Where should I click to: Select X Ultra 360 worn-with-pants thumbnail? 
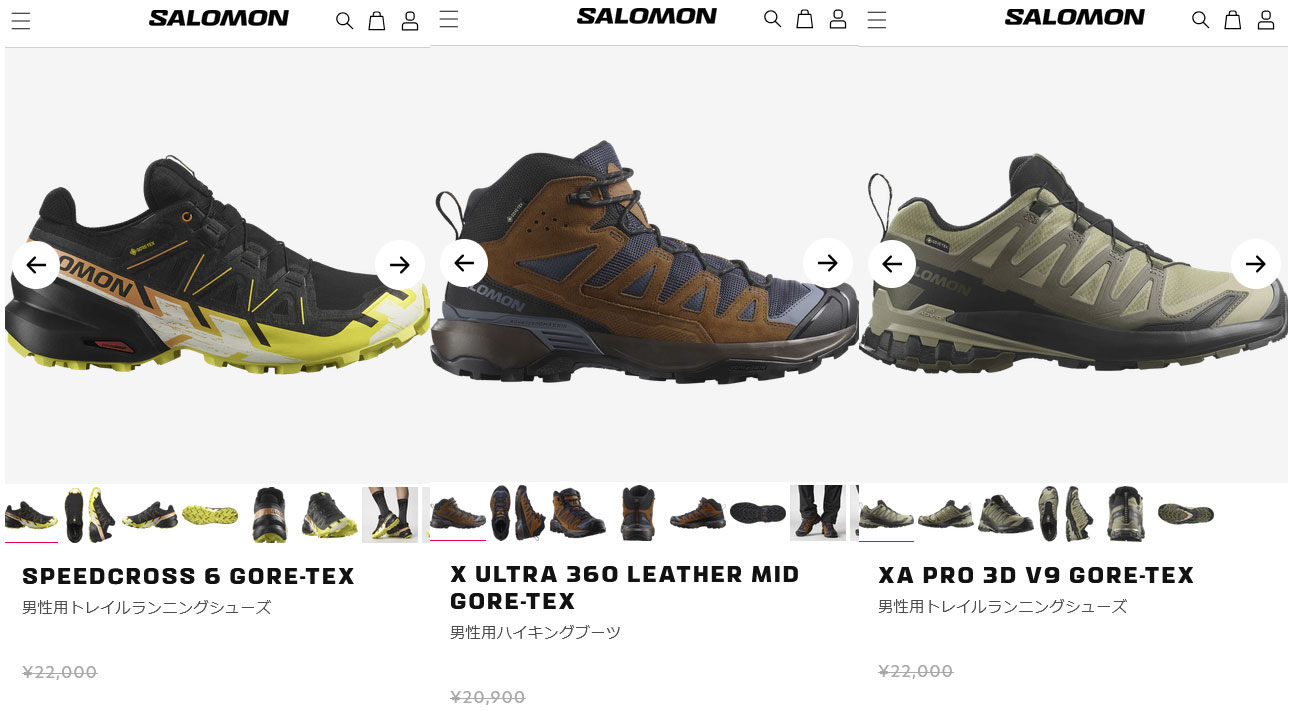[x=818, y=513]
